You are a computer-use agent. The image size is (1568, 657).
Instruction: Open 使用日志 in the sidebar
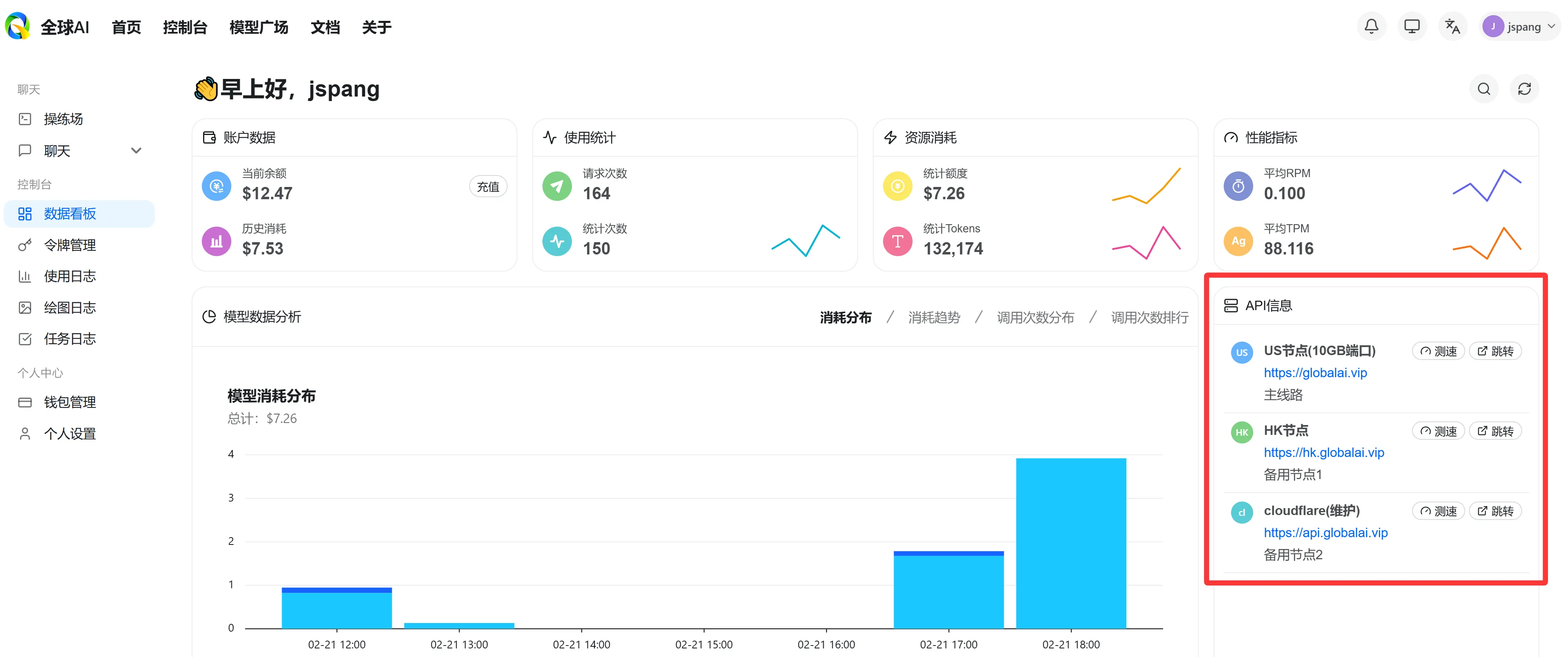(69, 276)
